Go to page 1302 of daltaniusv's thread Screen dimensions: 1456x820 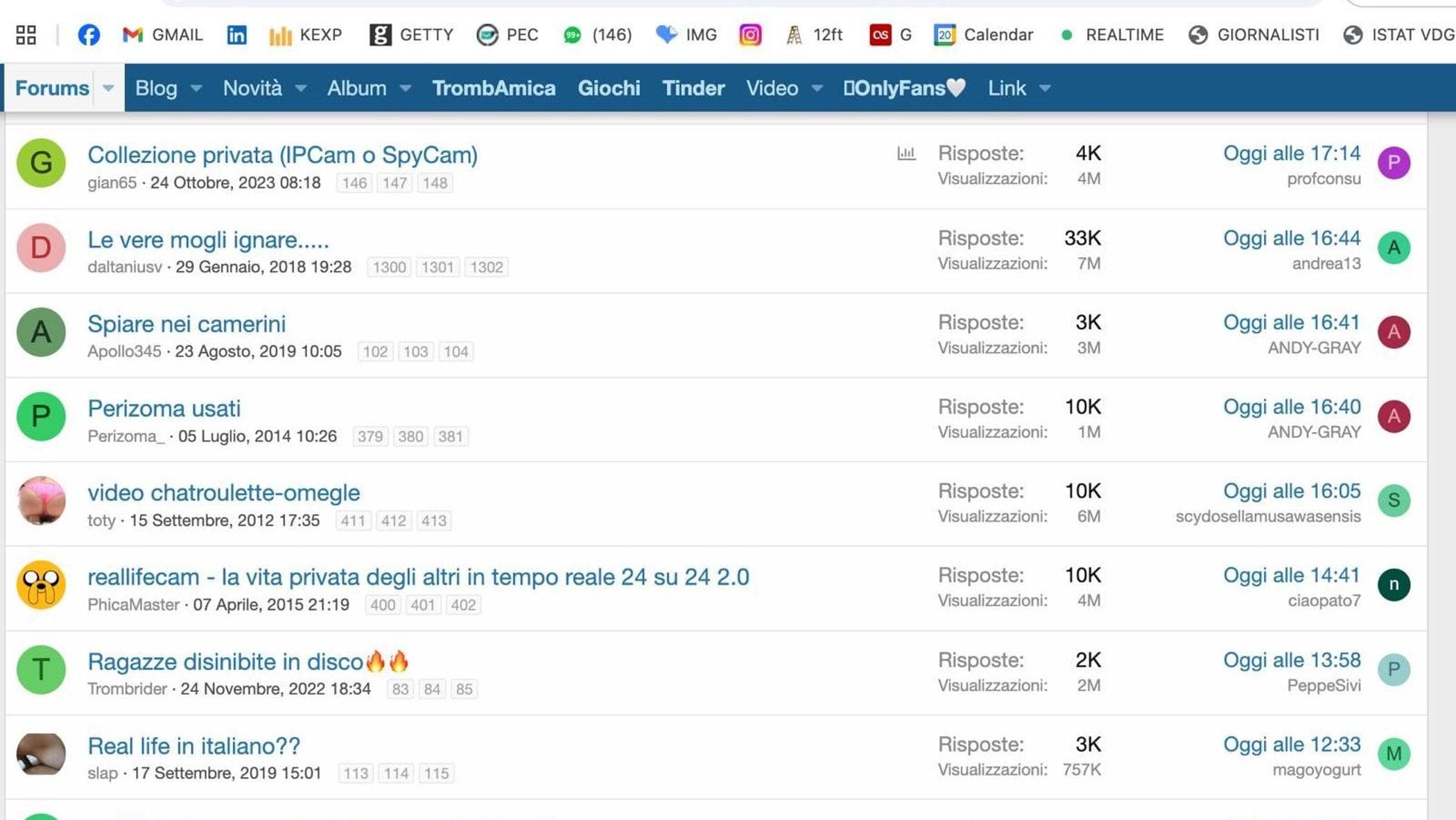[486, 267]
